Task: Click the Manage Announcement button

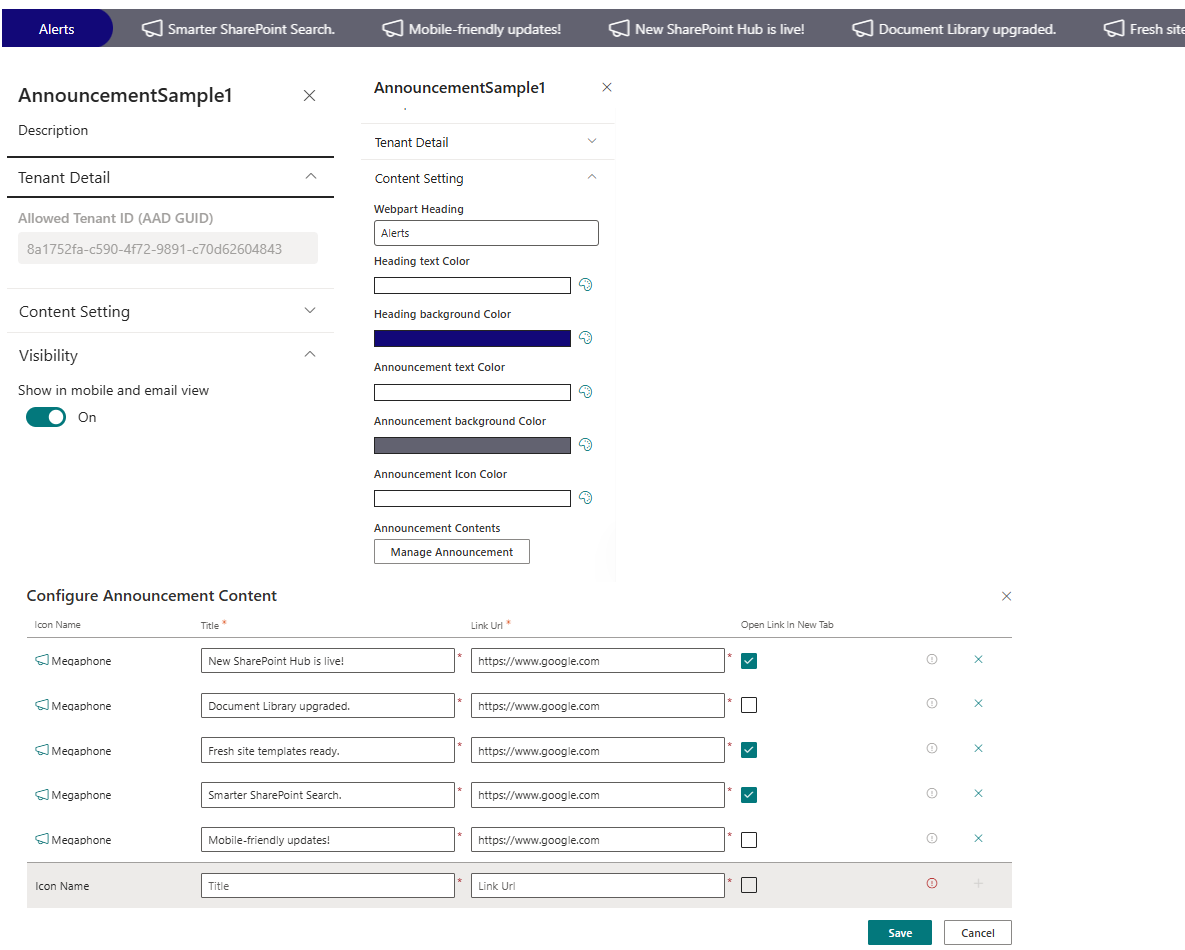Action: tap(451, 552)
